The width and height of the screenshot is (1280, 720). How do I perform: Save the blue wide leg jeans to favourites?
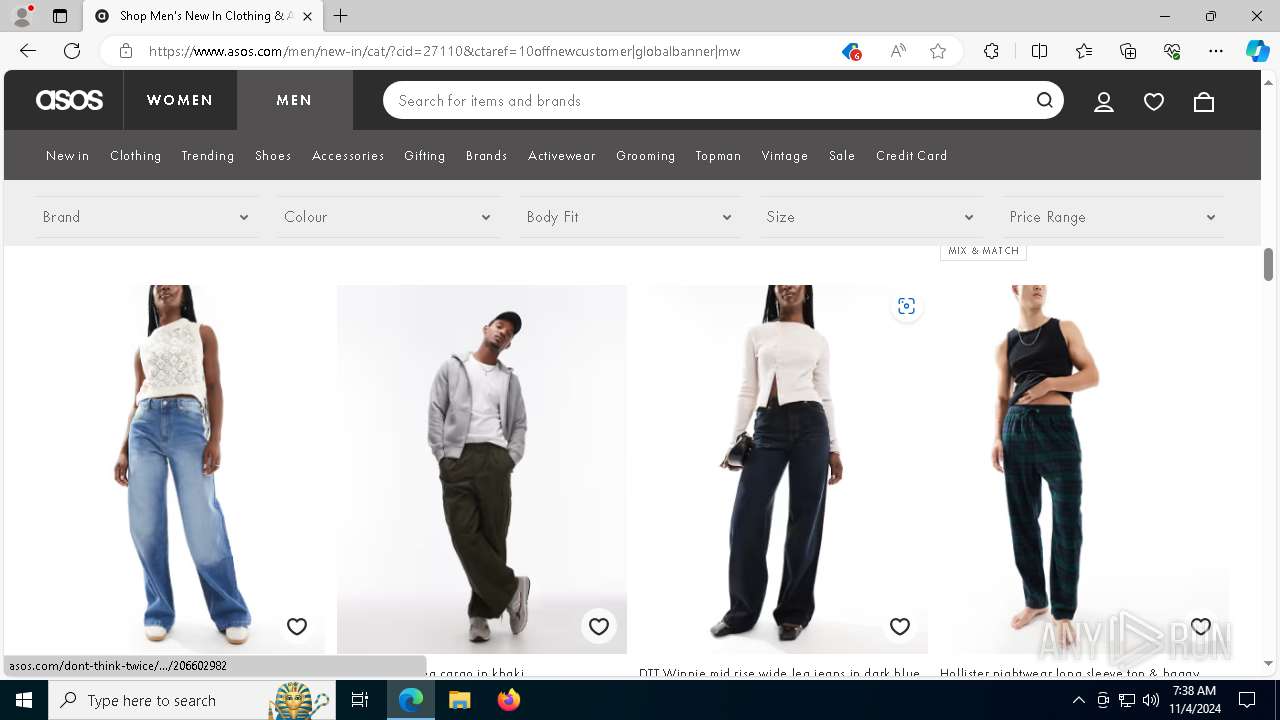[x=297, y=627]
